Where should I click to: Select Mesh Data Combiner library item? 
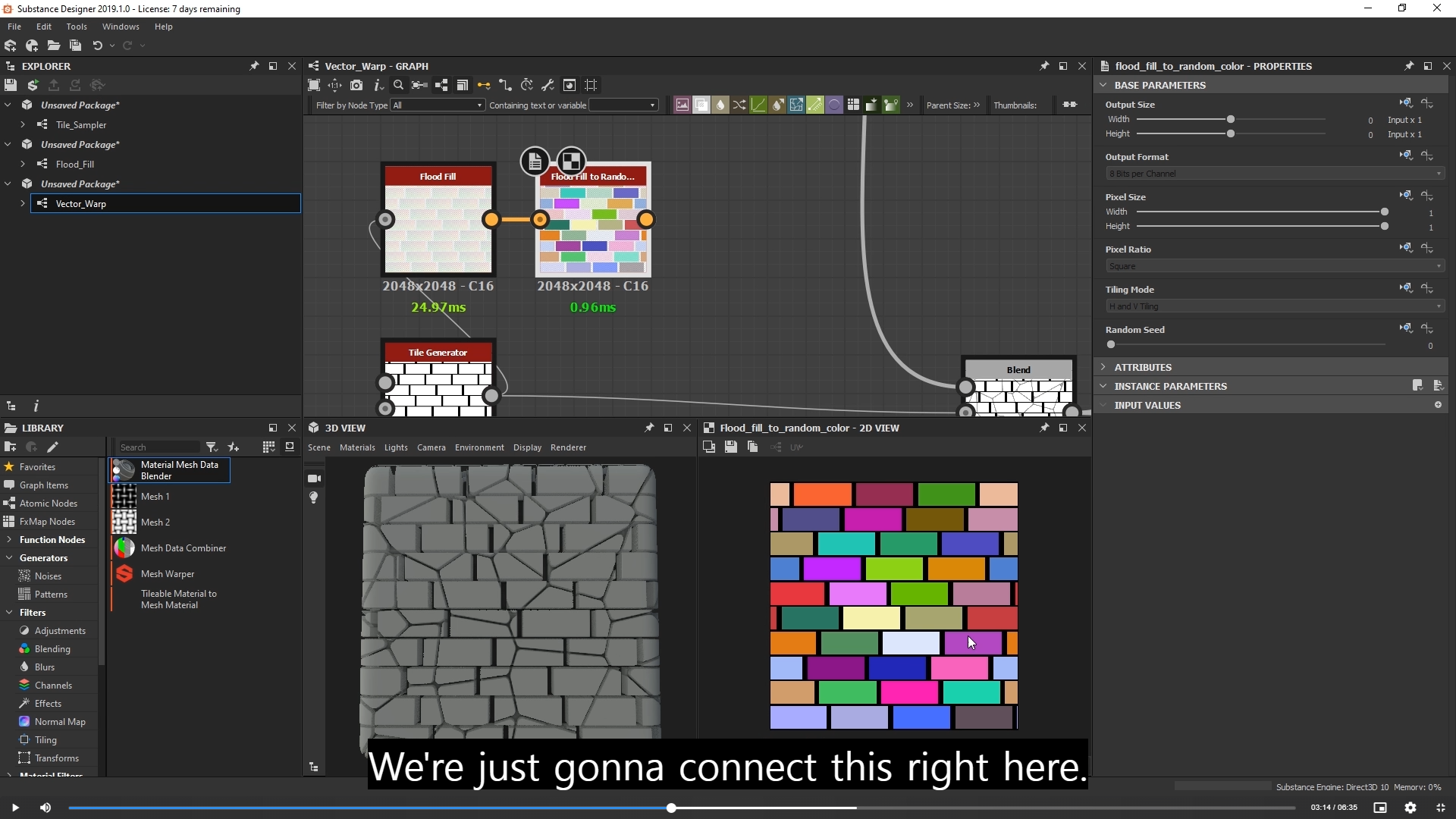point(183,548)
